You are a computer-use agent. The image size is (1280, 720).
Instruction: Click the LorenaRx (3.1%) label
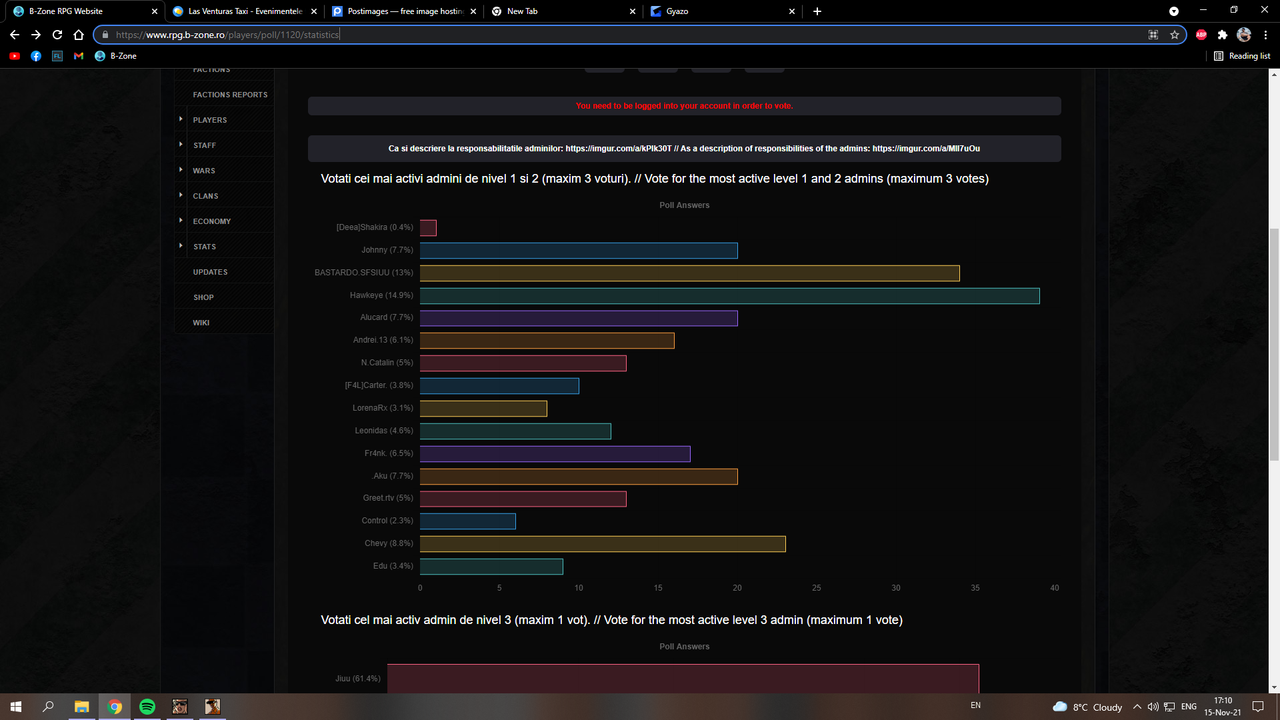click(383, 408)
